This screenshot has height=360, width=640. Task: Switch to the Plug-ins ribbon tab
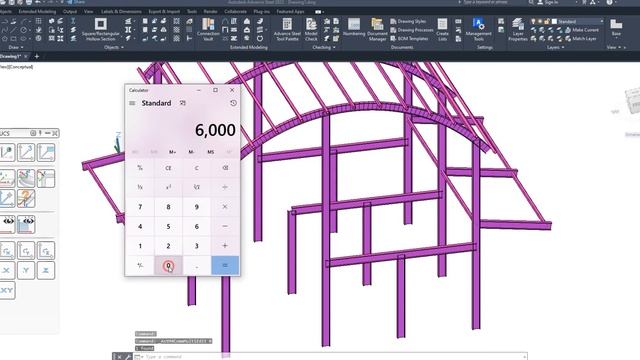(x=261, y=11)
